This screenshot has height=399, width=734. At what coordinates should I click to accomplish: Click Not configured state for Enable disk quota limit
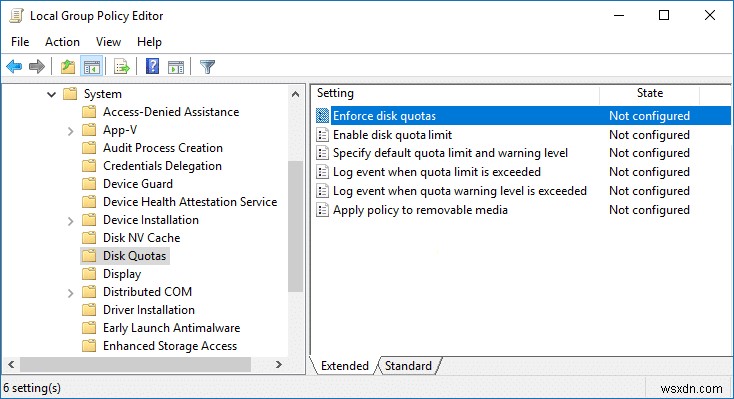[649, 135]
